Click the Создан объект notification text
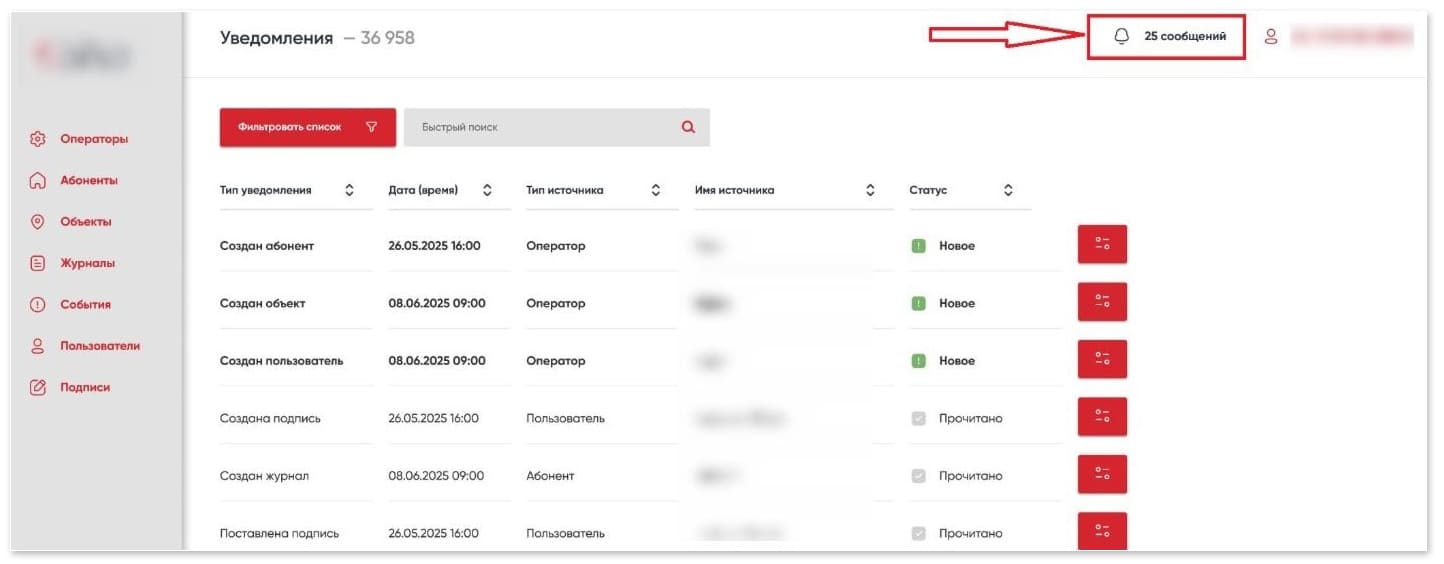 pyautogui.click(x=263, y=303)
